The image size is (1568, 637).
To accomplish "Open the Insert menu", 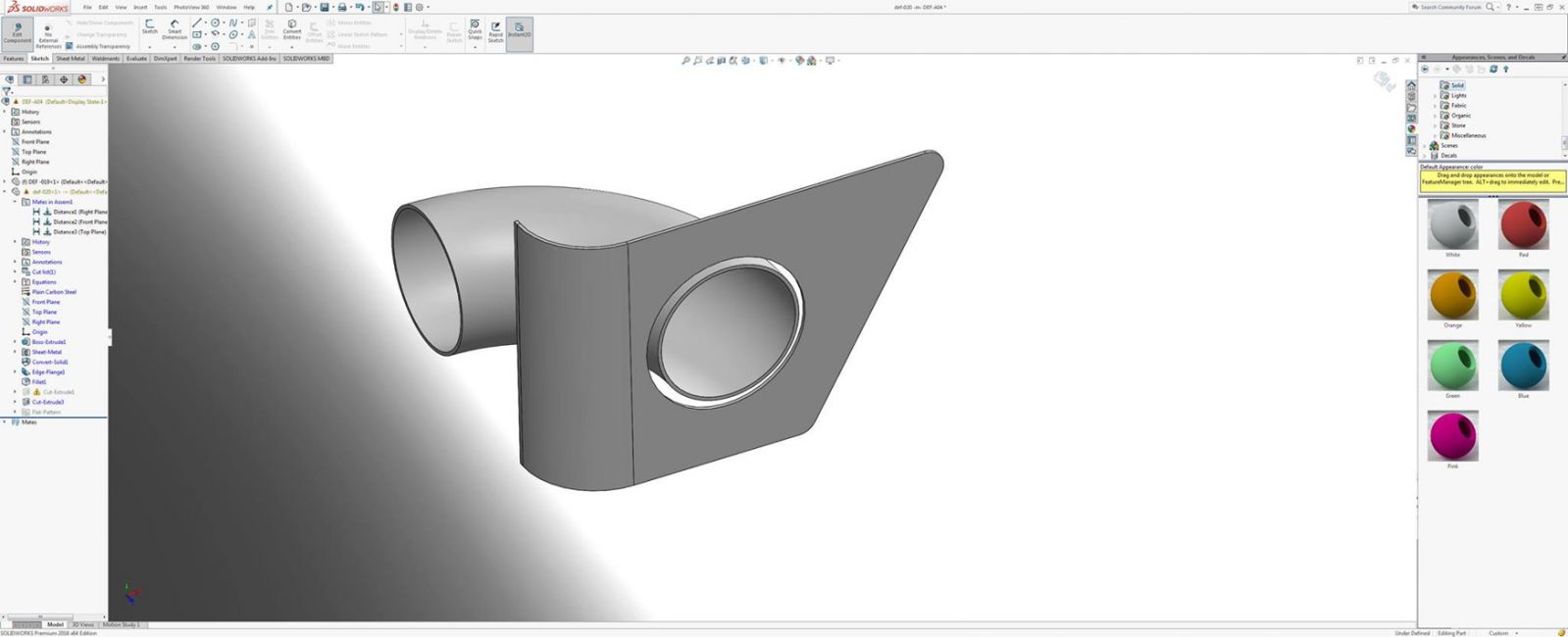I will 140,7.
